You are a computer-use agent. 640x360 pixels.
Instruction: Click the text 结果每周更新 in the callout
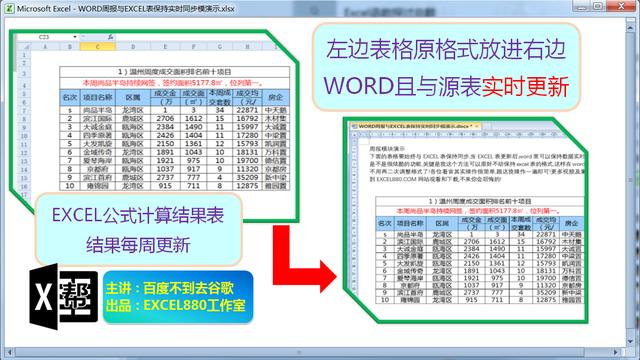tap(138, 245)
